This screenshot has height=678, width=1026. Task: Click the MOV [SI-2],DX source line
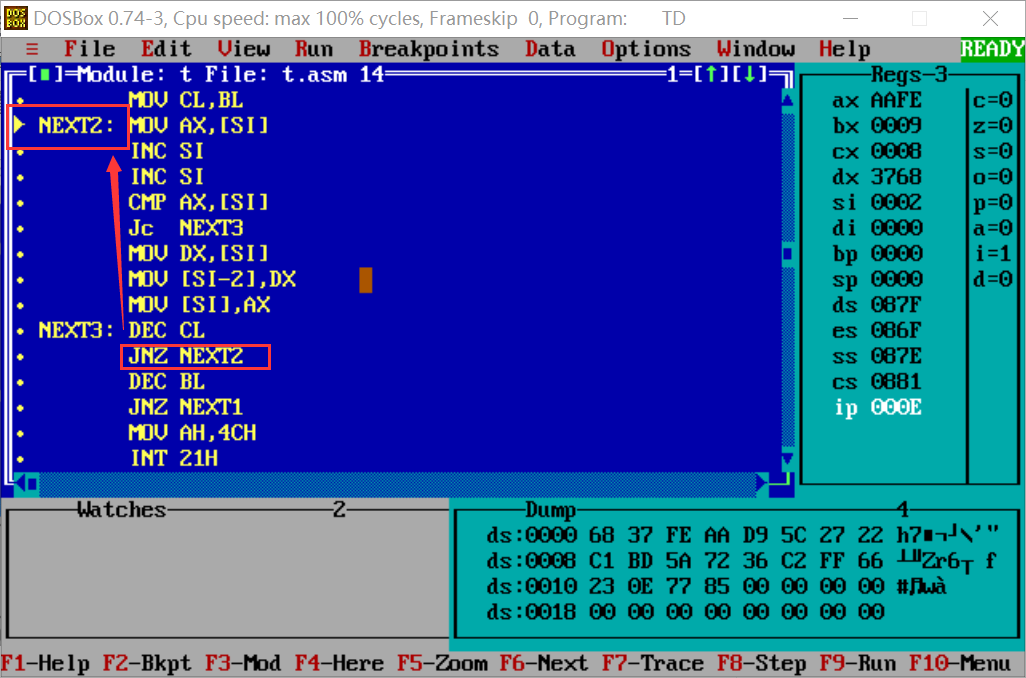coord(211,279)
